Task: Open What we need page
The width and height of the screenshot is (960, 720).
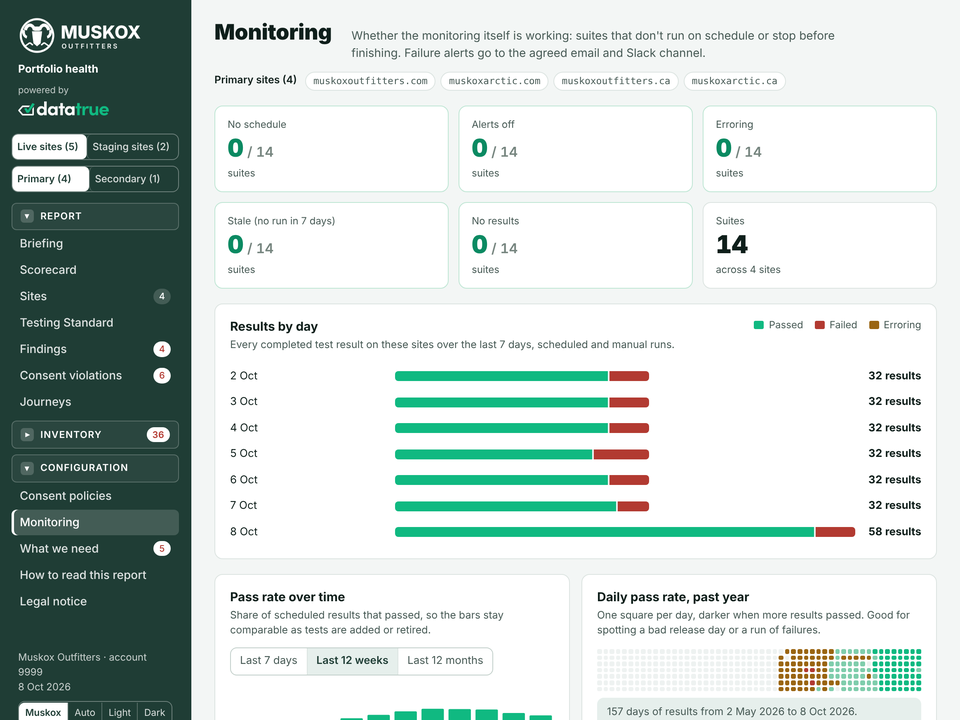Action: click(x=95, y=549)
